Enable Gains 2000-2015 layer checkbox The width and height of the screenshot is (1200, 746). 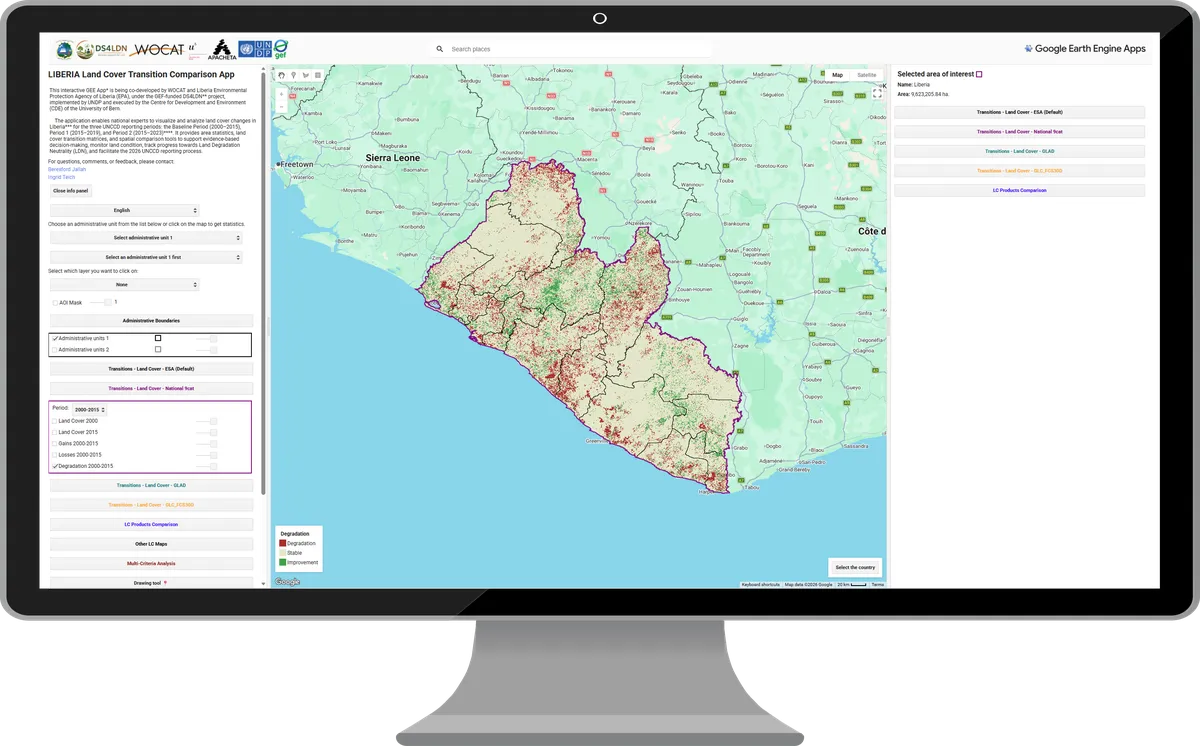coord(55,443)
